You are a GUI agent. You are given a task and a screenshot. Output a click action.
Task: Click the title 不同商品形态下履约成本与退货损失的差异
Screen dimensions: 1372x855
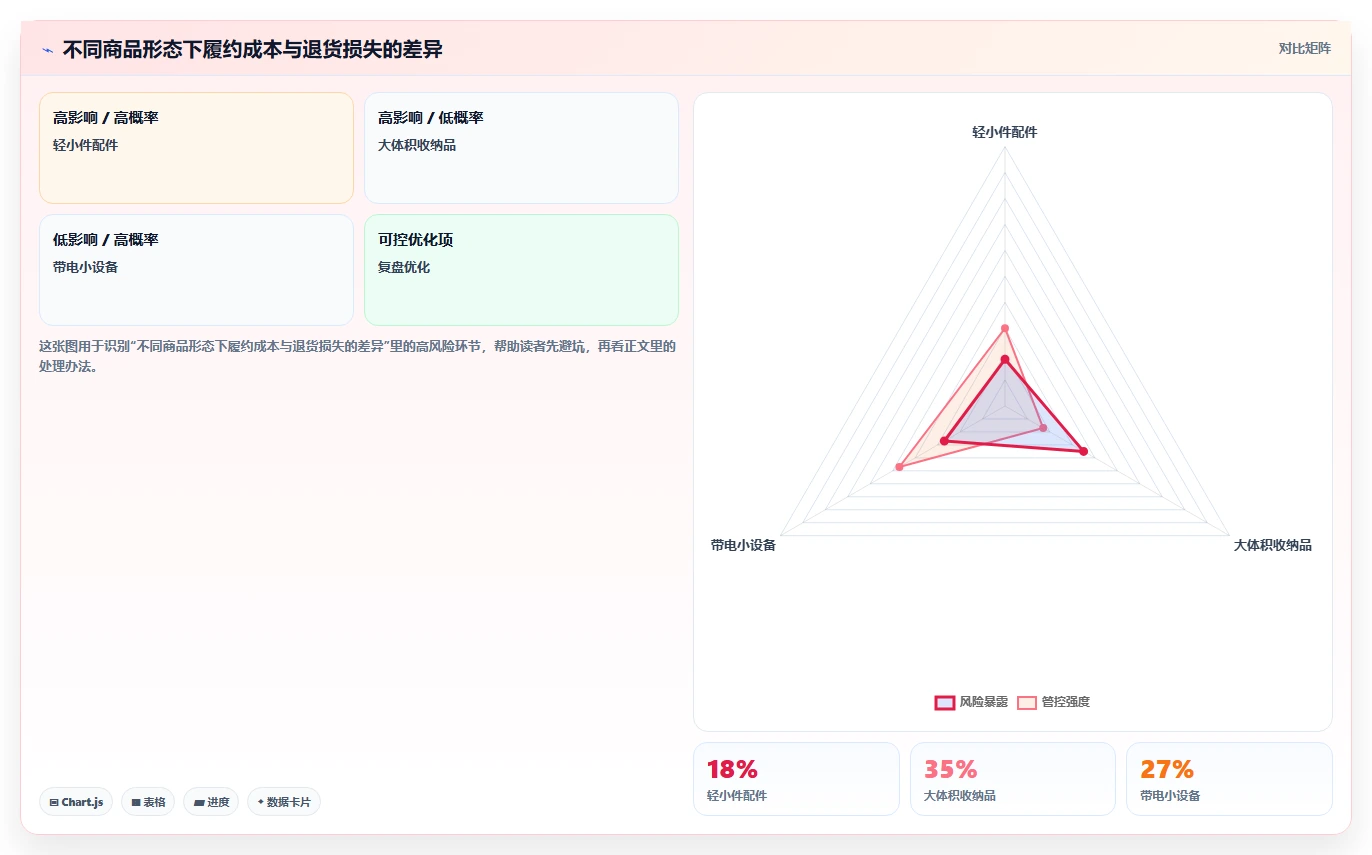(x=252, y=49)
